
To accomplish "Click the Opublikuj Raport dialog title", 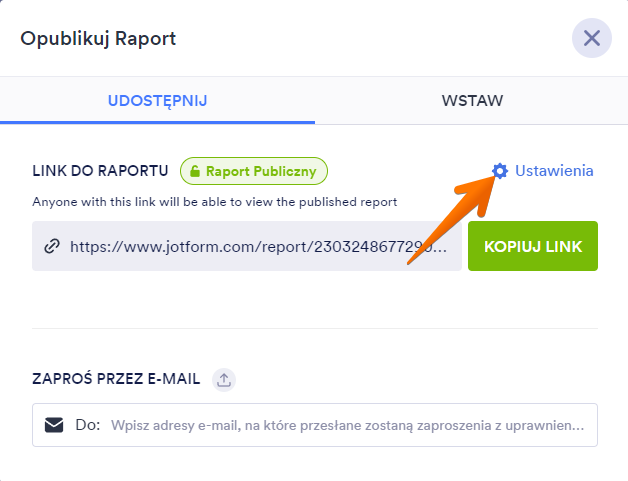I will tap(98, 39).
